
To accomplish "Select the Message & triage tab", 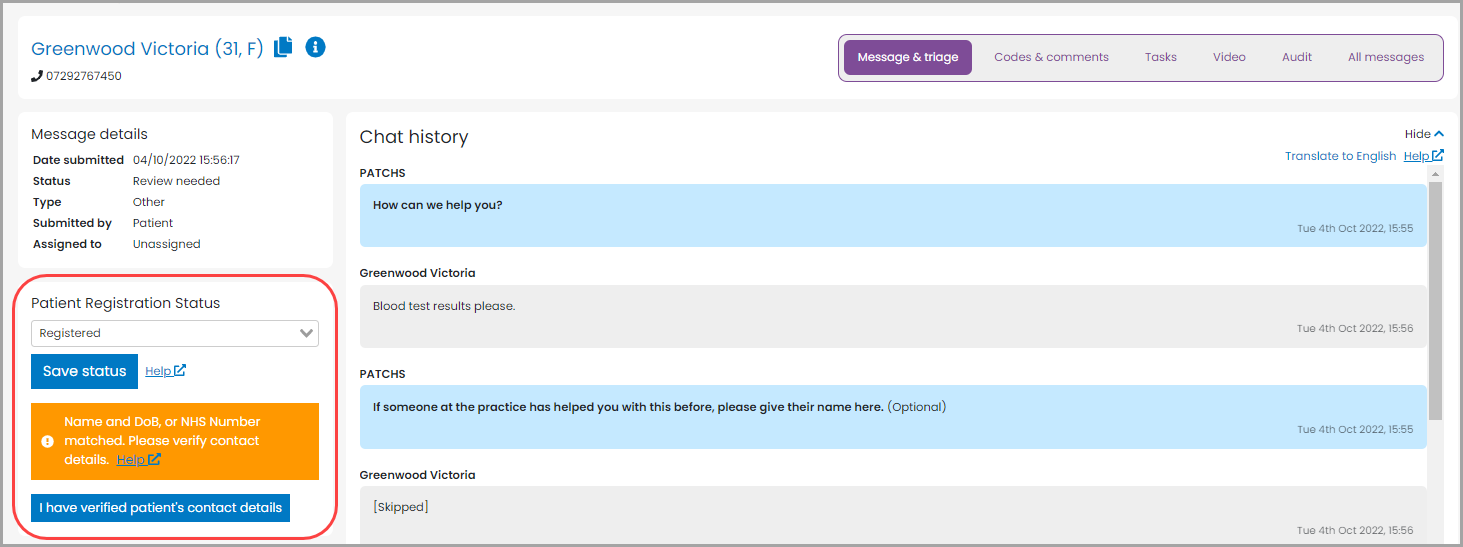I will tap(908, 57).
